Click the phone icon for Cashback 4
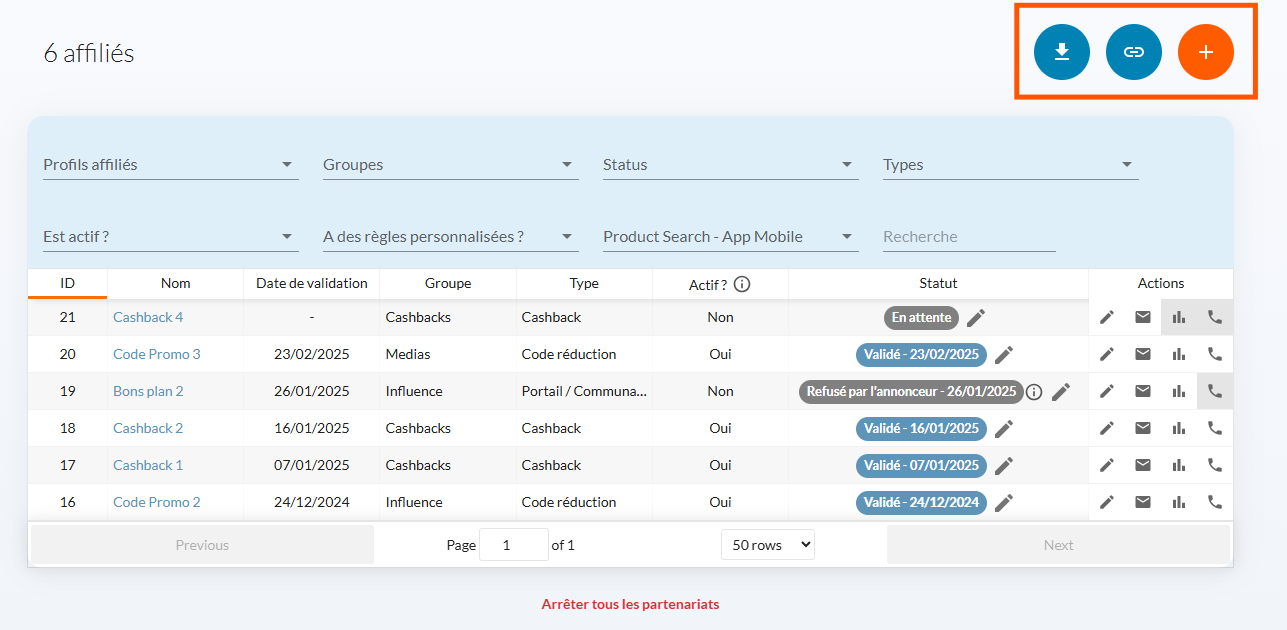The height and width of the screenshot is (630, 1287). pyautogui.click(x=1215, y=317)
